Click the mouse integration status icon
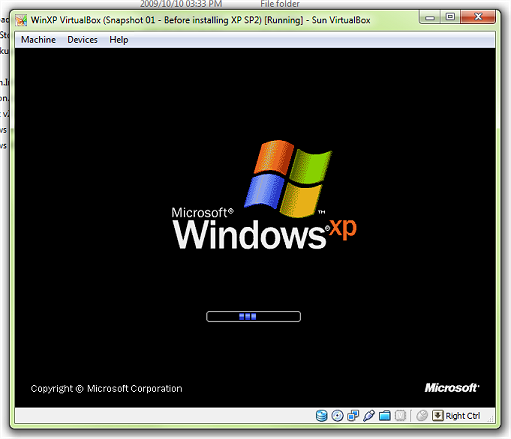The width and height of the screenshot is (511, 439). (x=422, y=416)
